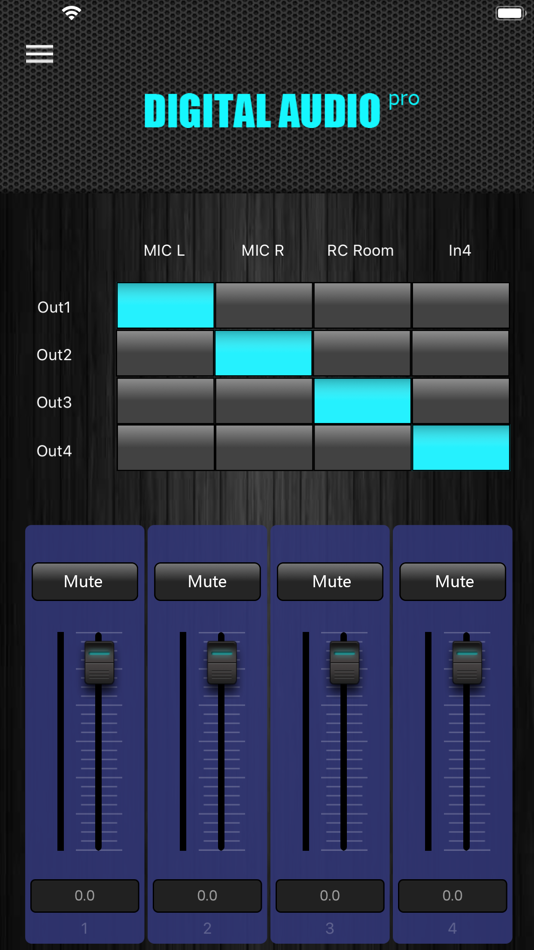
Task: Toggle MIC L routing to Out1
Action: [x=165, y=305]
